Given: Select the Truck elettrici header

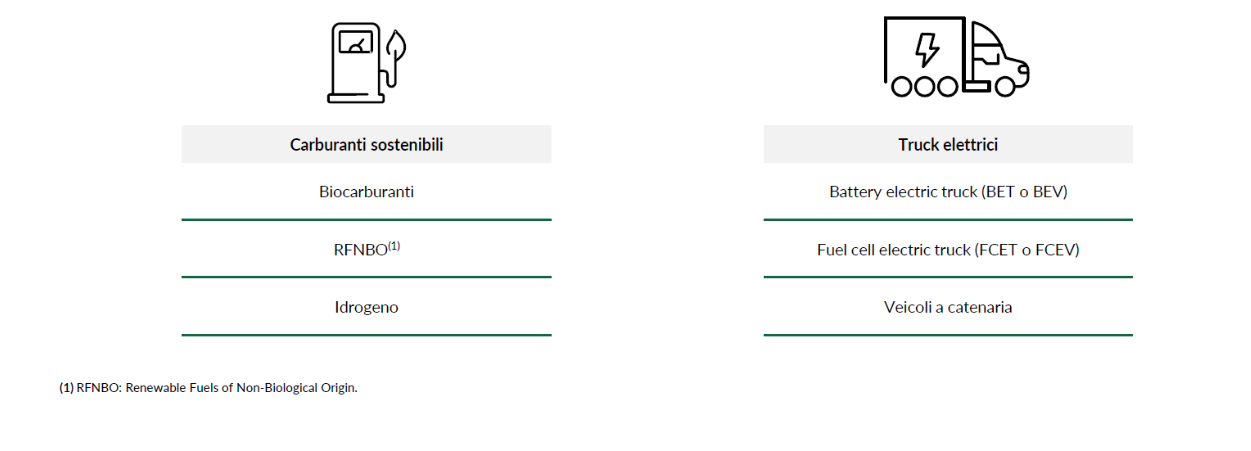Looking at the screenshot, I should click(x=948, y=144).
